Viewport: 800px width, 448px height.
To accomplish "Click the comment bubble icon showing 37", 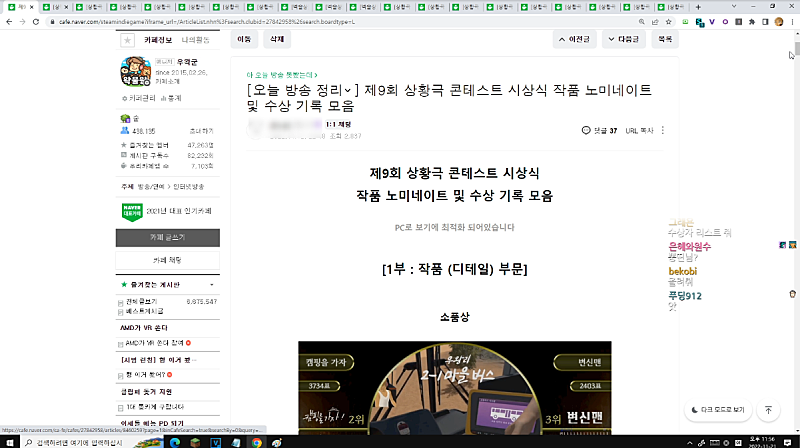I will point(585,130).
